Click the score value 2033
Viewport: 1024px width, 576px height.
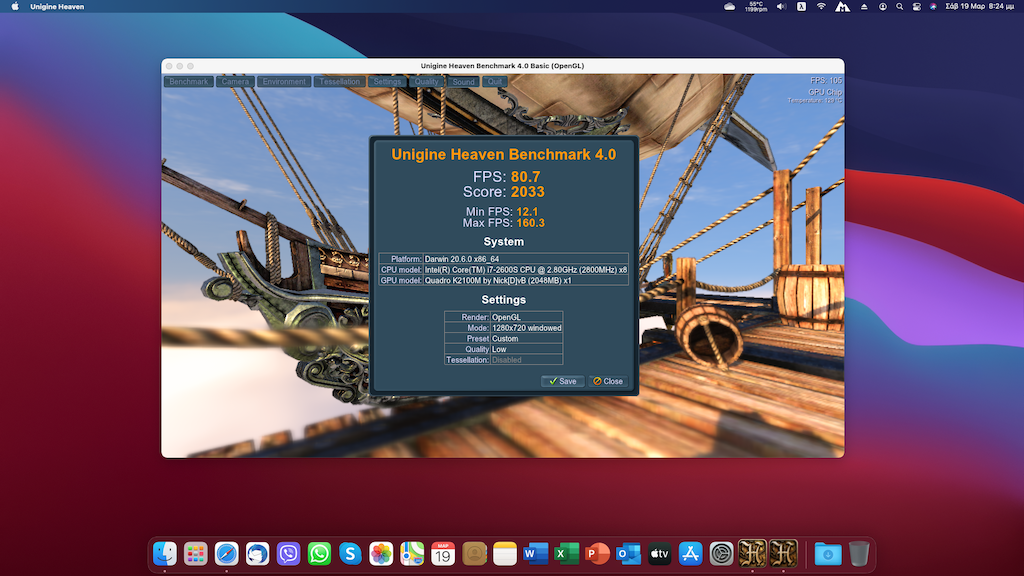coord(528,192)
